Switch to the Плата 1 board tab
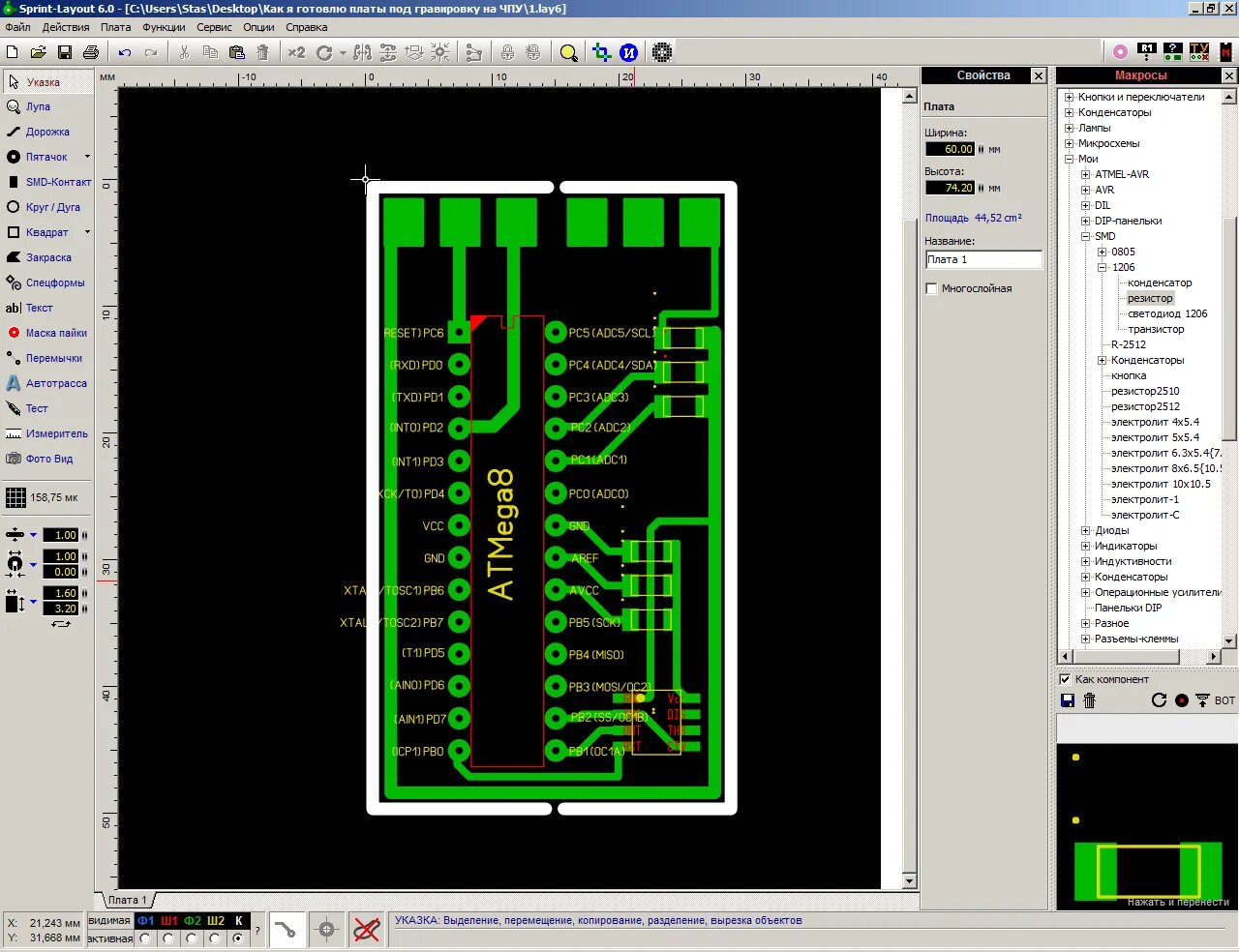The width and height of the screenshot is (1239, 952). 127,900
